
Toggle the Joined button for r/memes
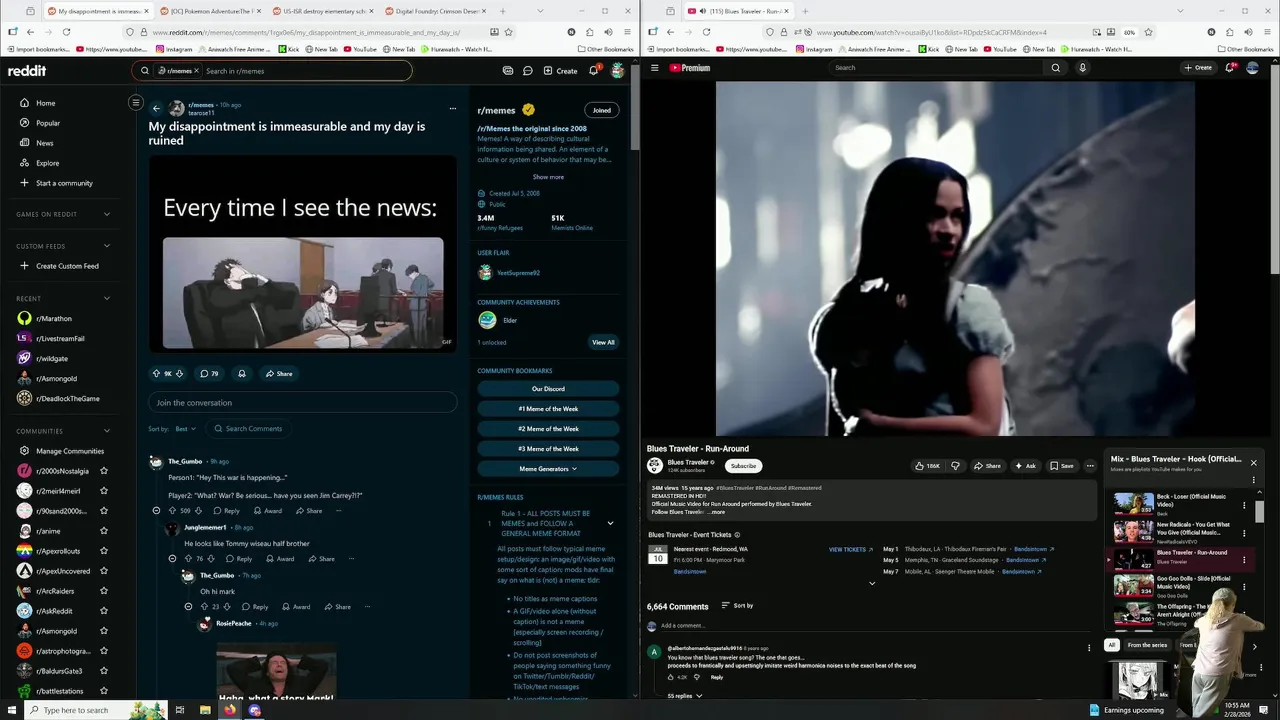point(601,110)
